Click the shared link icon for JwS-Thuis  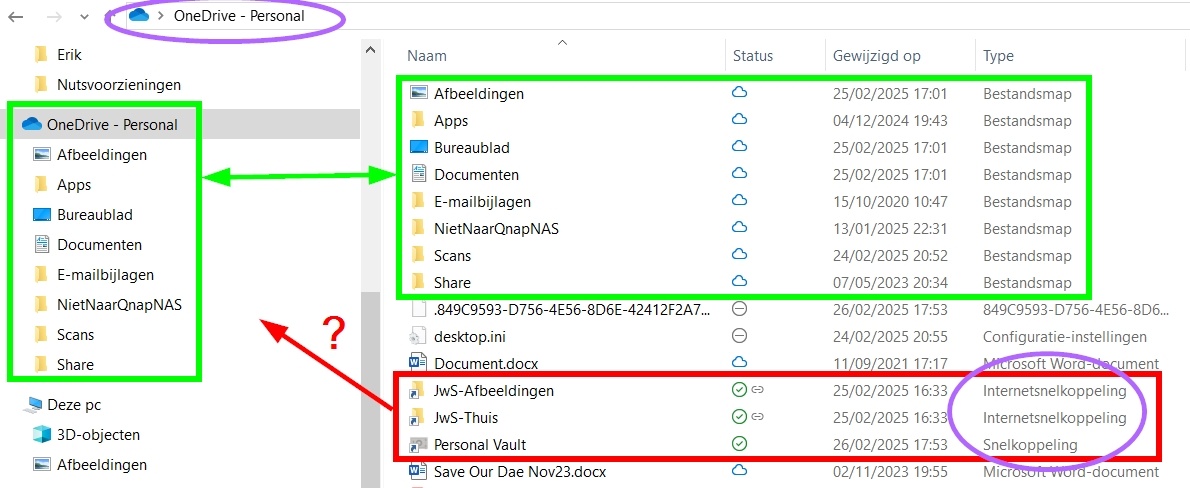pyautogui.click(x=757, y=417)
